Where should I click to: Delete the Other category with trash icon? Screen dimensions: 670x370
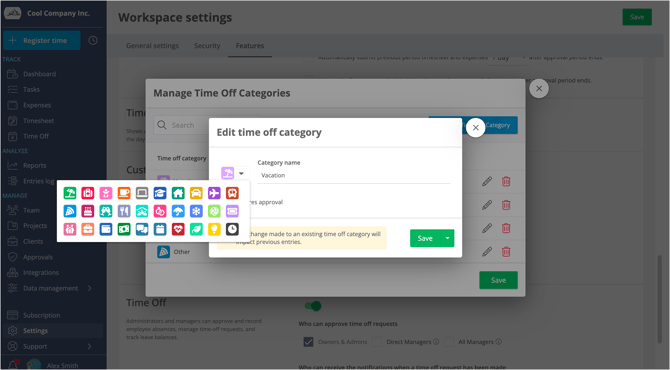506,252
